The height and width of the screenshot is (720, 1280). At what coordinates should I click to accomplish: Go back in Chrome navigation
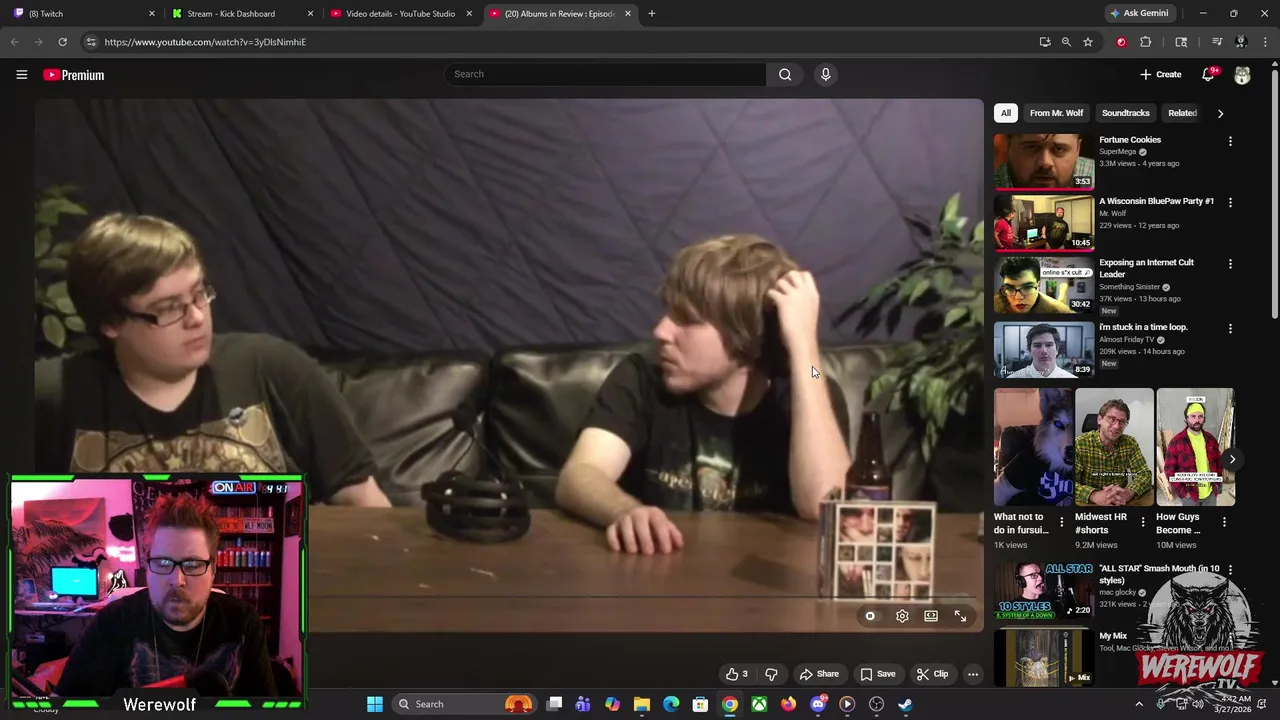coord(14,42)
